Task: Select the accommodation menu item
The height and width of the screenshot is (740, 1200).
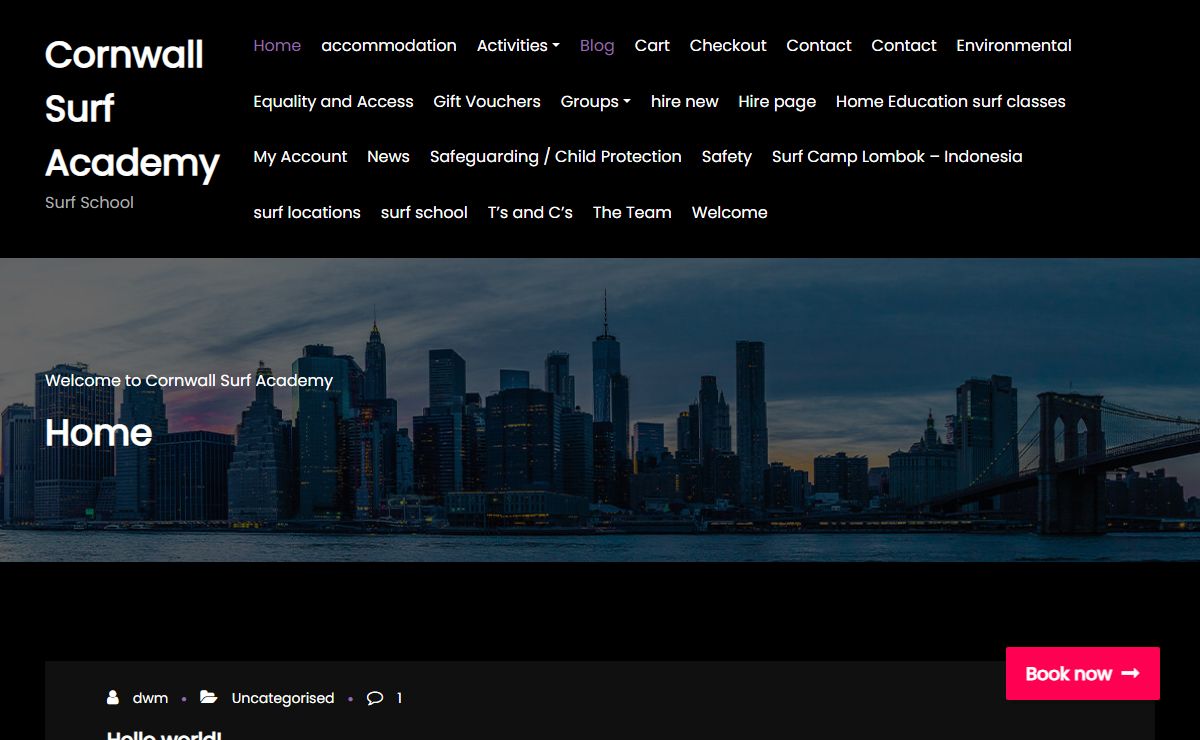Action: click(x=388, y=46)
